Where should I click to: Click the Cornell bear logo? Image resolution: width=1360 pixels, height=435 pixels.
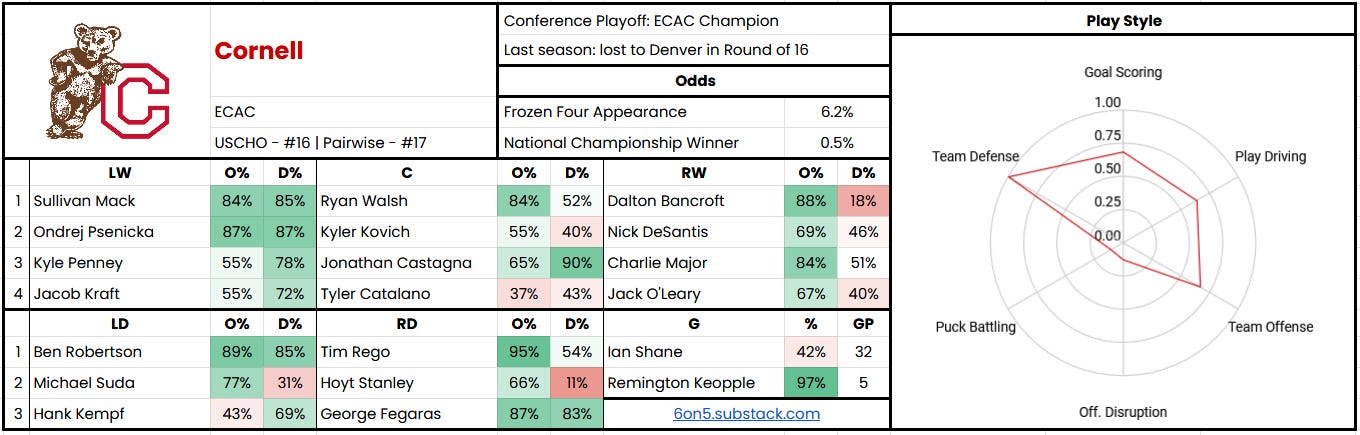pyautogui.click(x=108, y=80)
